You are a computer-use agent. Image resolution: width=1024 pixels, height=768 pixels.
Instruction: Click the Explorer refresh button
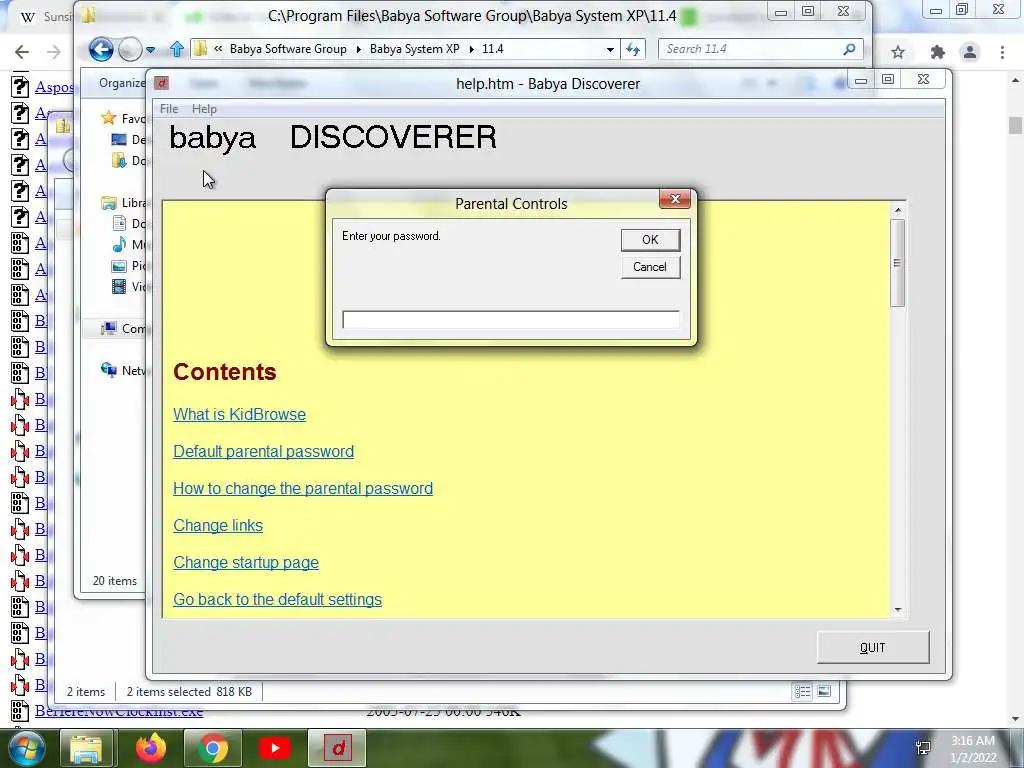coord(633,50)
